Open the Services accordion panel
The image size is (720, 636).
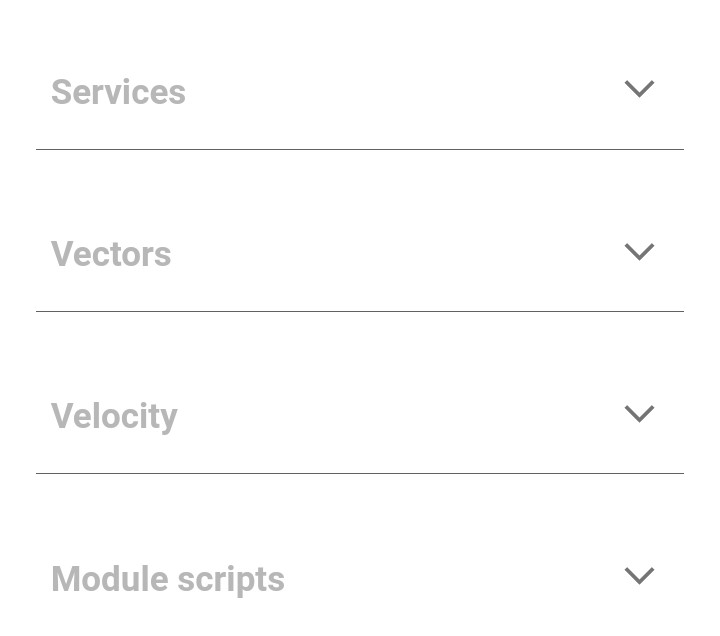click(639, 89)
